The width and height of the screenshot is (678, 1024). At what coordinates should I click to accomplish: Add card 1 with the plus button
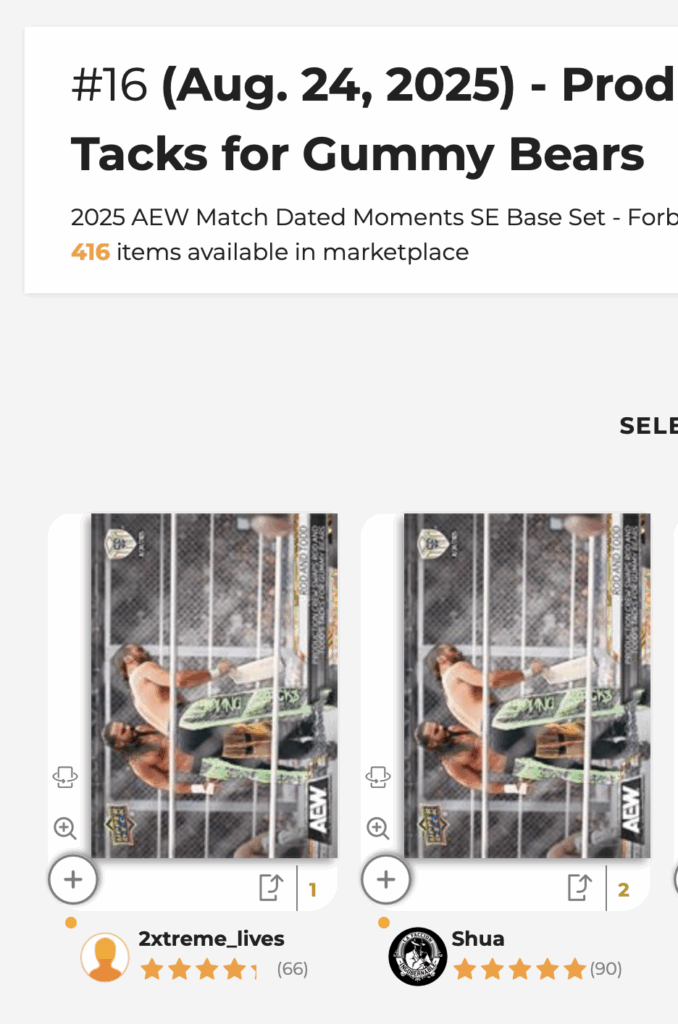click(73, 880)
